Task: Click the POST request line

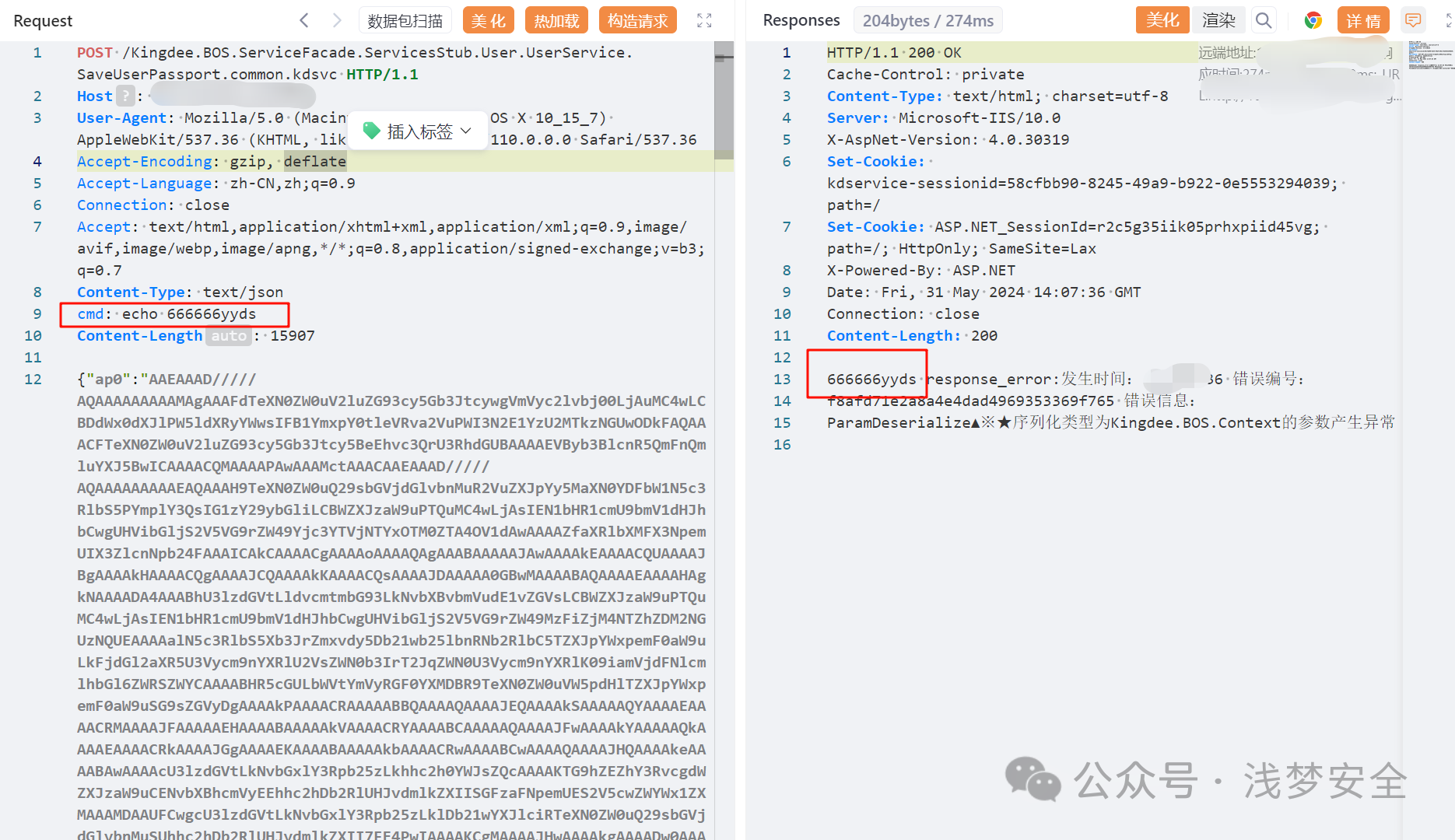Action: pyautogui.click(x=355, y=64)
